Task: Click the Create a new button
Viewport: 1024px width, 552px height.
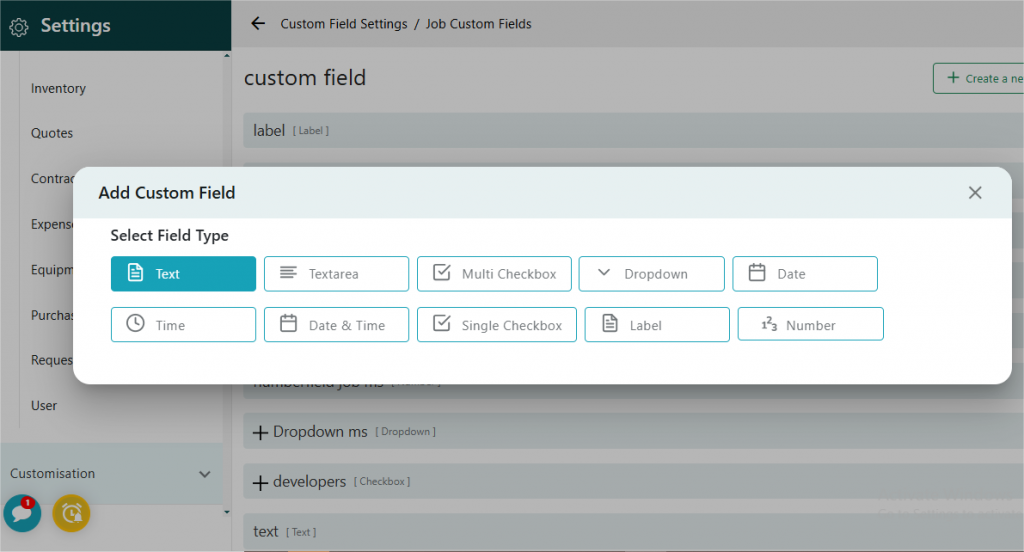Action: pos(980,78)
